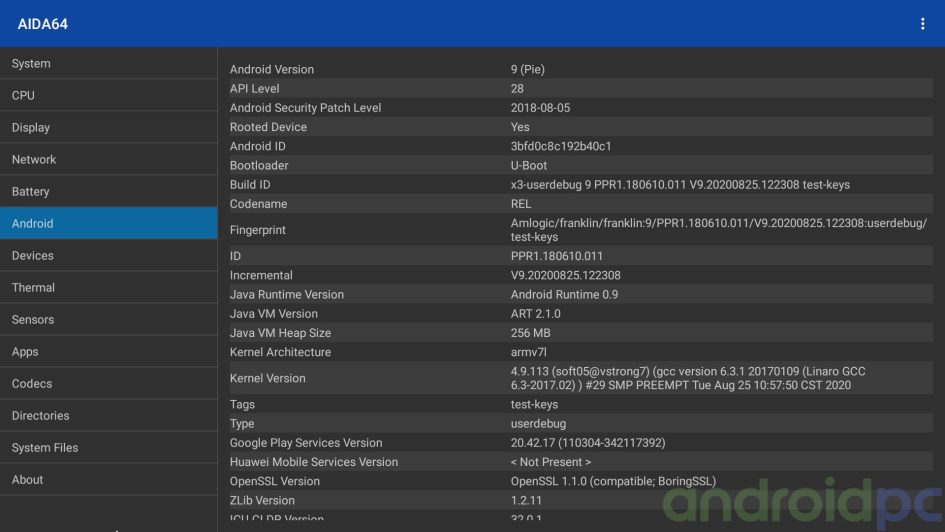Click the Java Runtime Version row
The image size is (945, 532).
click(x=581, y=295)
